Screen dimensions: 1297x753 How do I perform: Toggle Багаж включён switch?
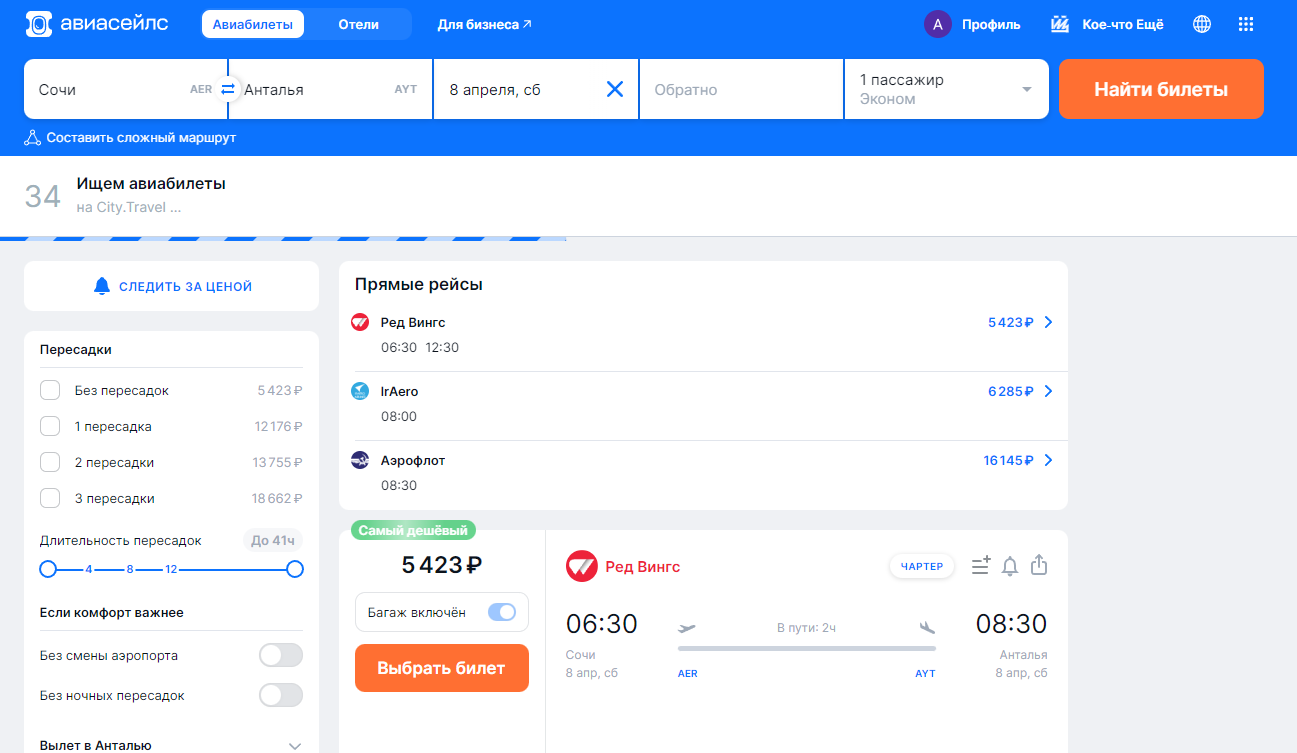(x=502, y=612)
